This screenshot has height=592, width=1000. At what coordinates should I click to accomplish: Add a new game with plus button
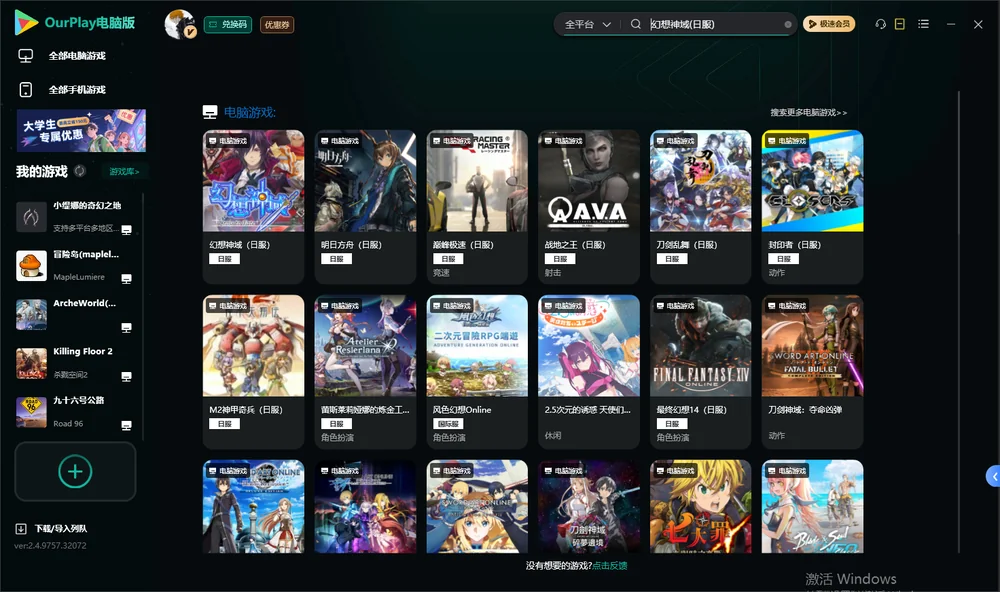[x=75, y=471]
